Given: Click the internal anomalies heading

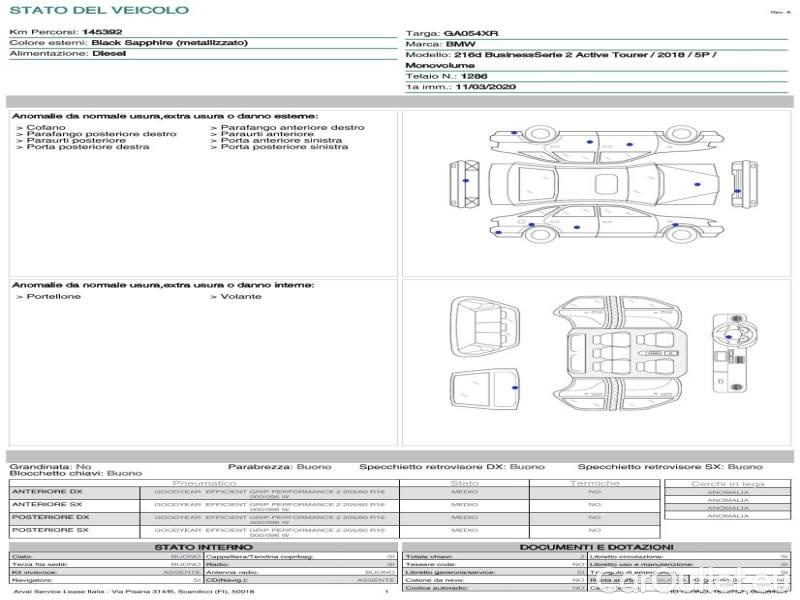Looking at the screenshot, I should coord(163,285).
